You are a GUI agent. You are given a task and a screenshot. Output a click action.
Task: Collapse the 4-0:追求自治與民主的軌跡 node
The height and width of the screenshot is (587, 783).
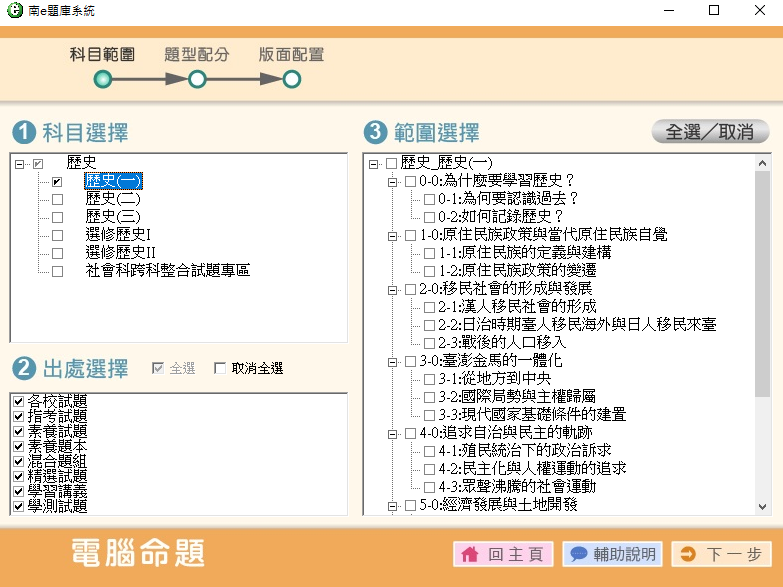[x=392, y=433]
